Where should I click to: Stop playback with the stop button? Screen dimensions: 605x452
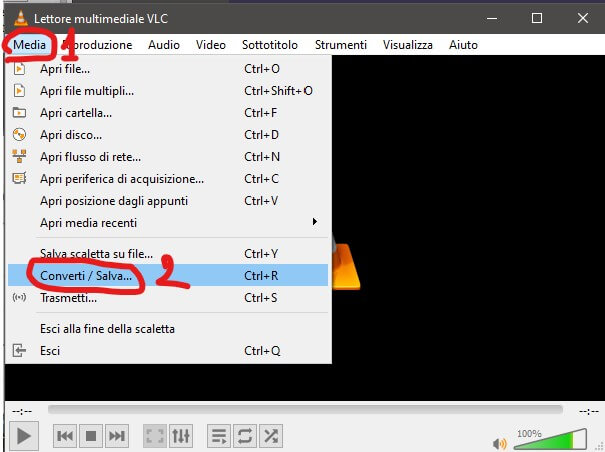point(91,436)
